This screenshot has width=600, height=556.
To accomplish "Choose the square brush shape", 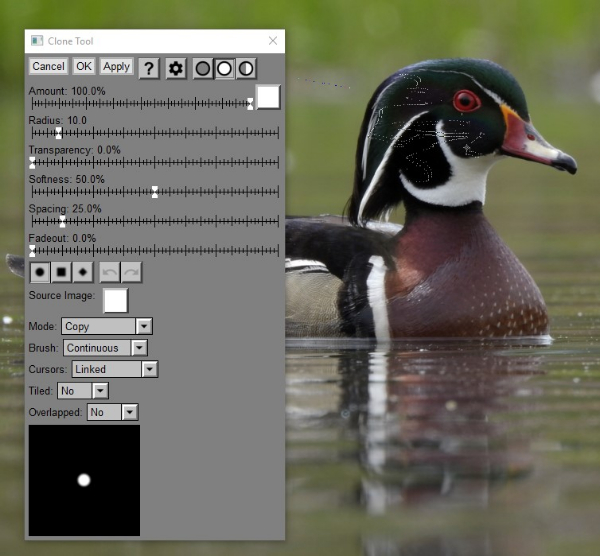I will click(61, 271).
